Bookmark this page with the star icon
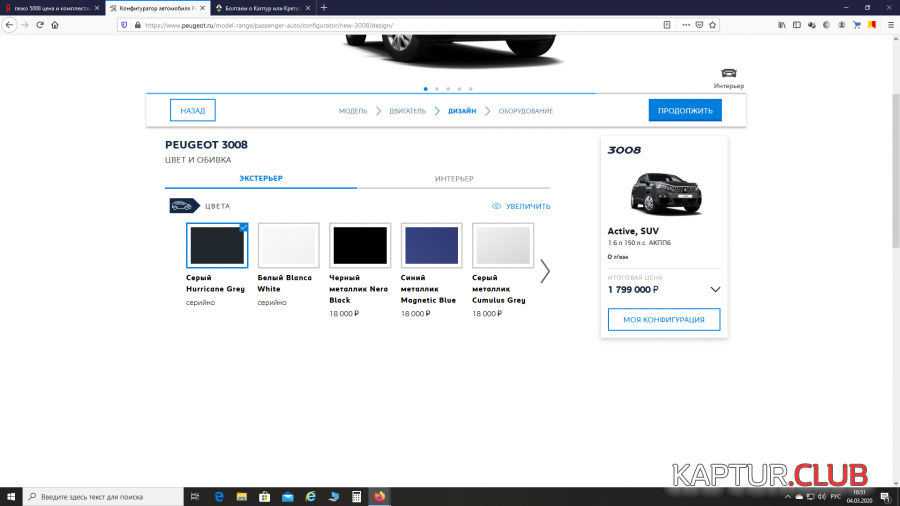 [712, 25]
